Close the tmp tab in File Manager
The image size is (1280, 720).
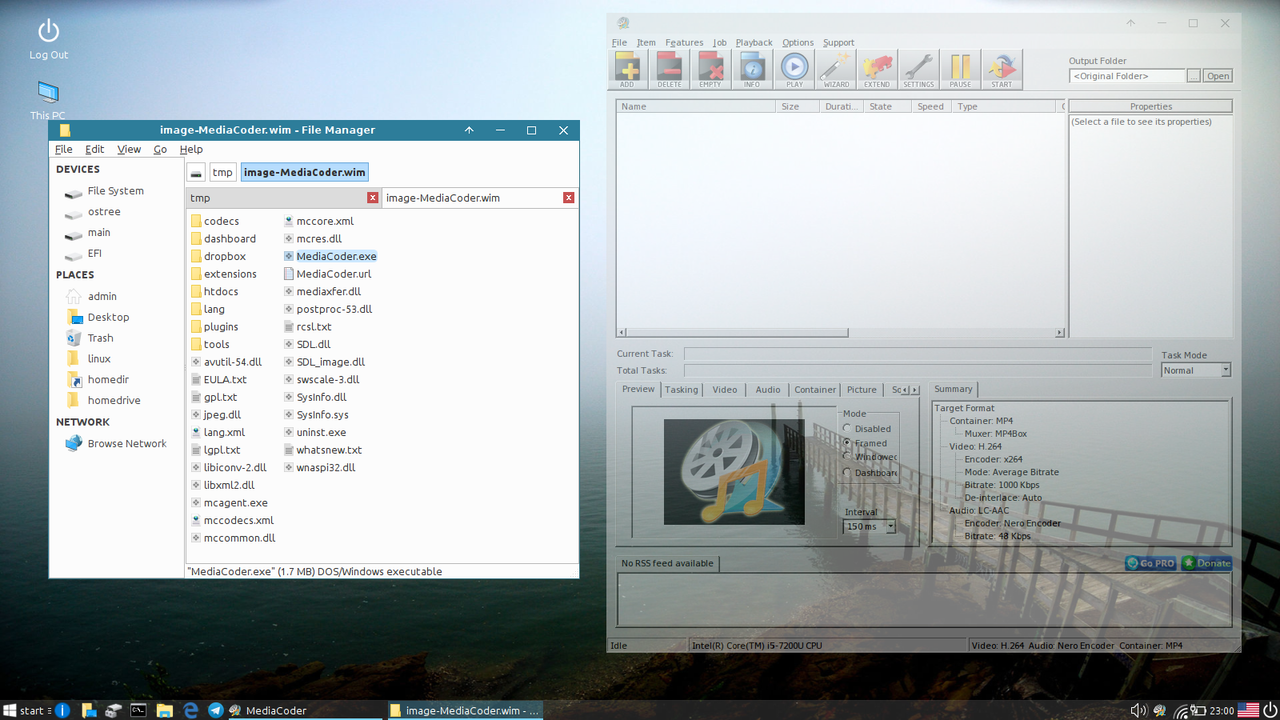tap(373, 198)
